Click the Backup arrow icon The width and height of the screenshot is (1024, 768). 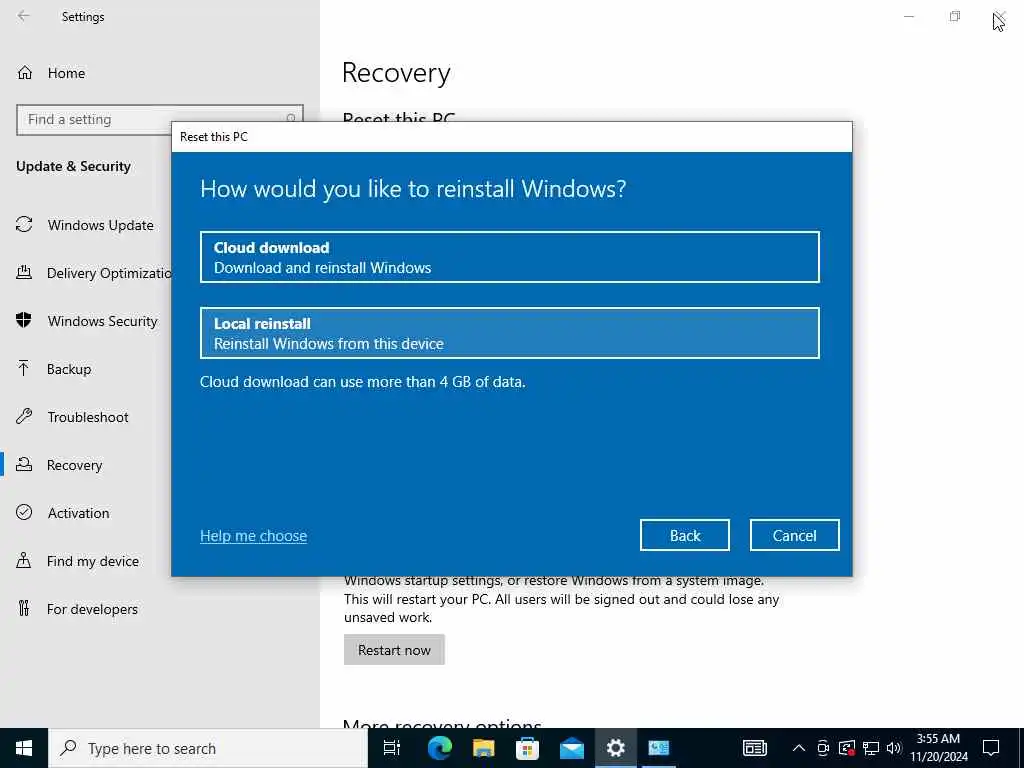24,368
